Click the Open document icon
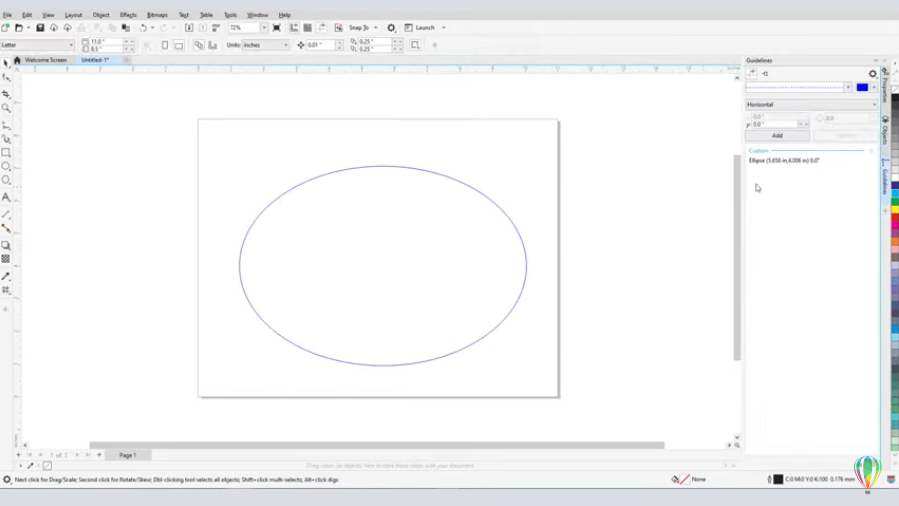This screenshot has width=899, height=506. [18, 28]
